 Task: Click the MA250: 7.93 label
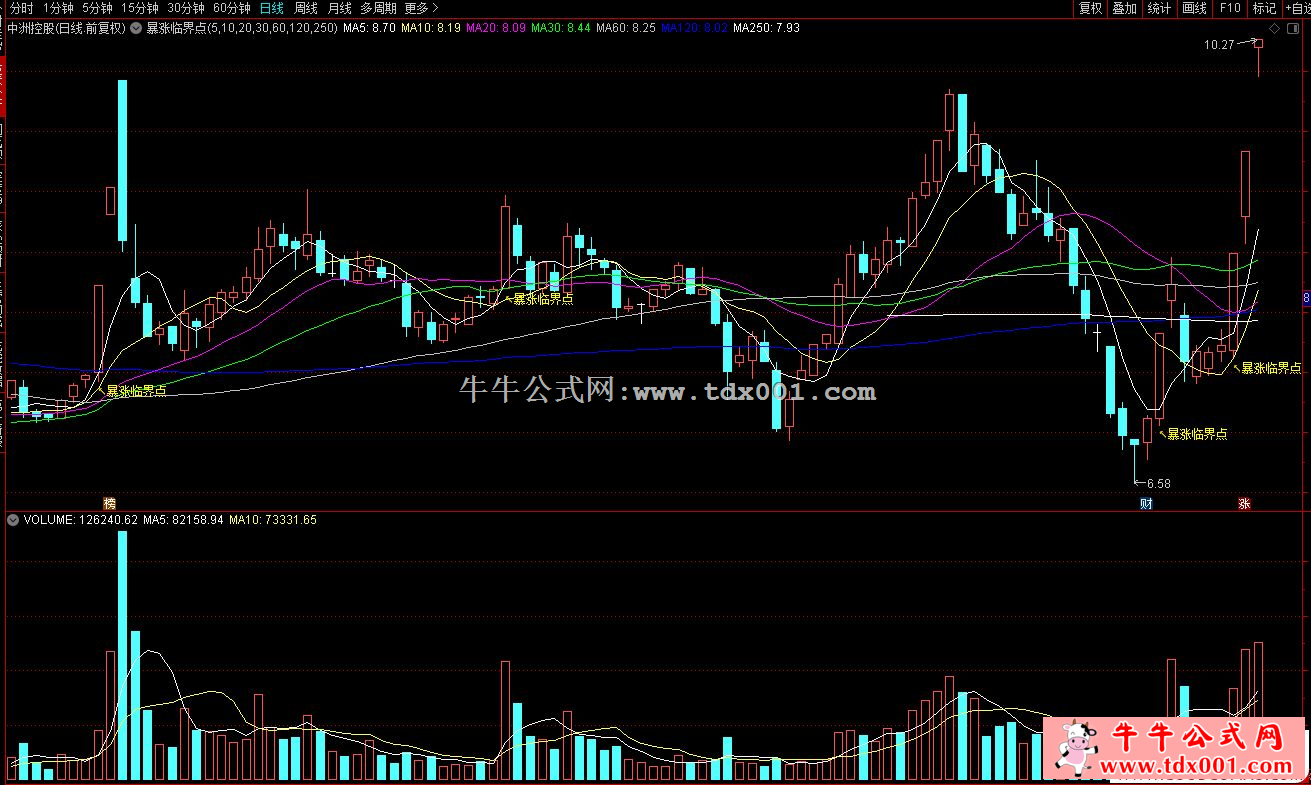click(x=766, y=28)
